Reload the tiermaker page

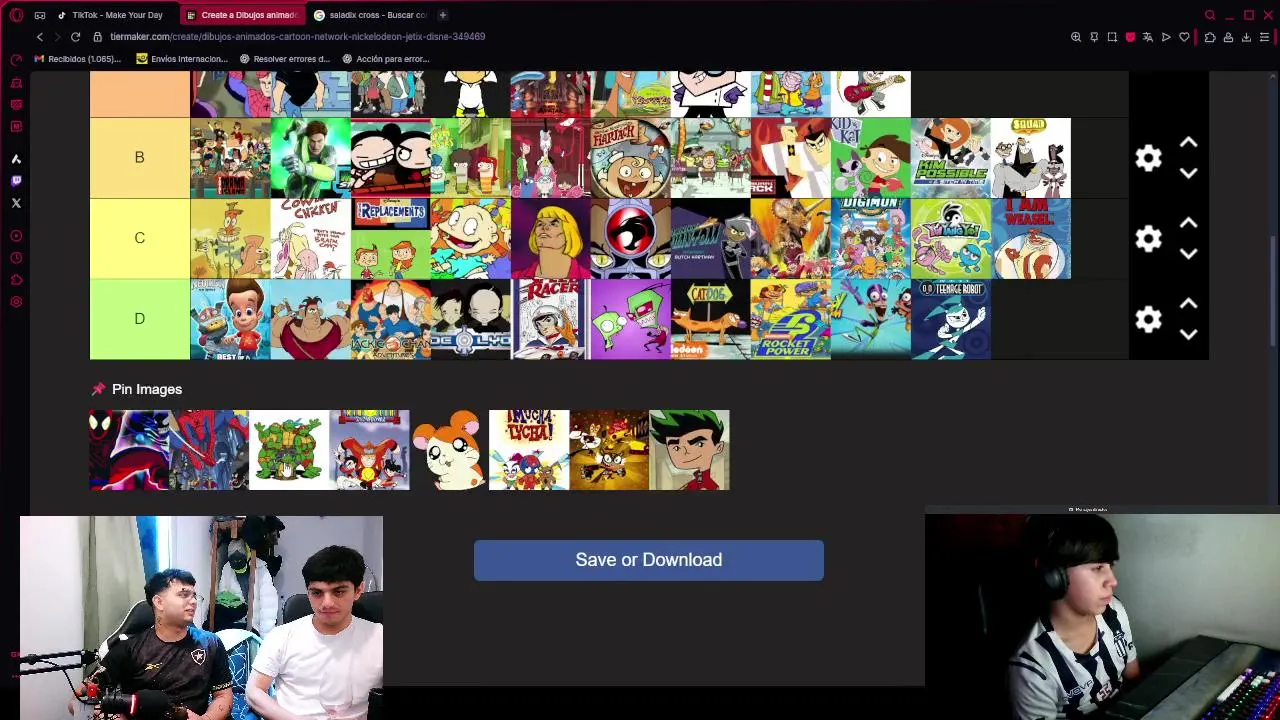[75, 37]
